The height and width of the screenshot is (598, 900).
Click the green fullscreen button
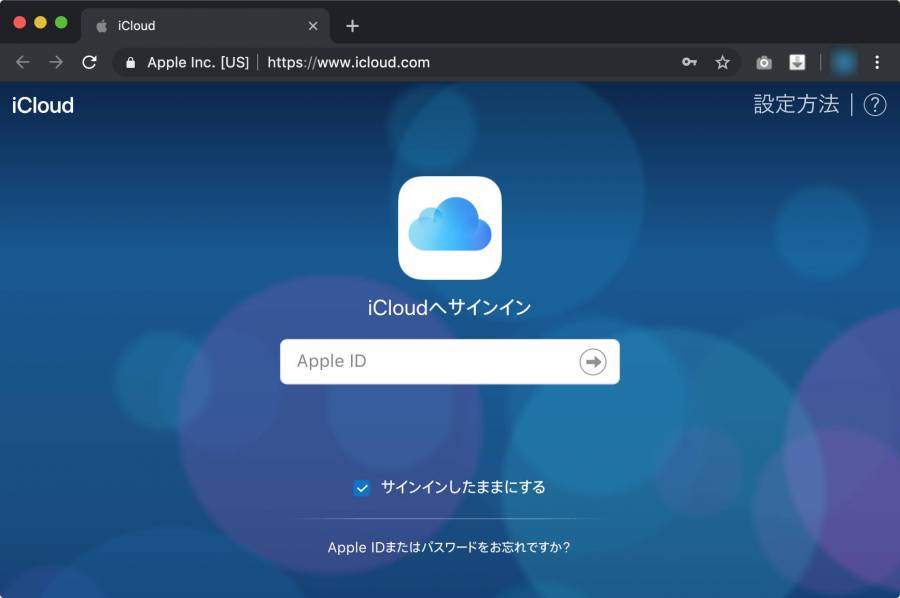[61, 22]
